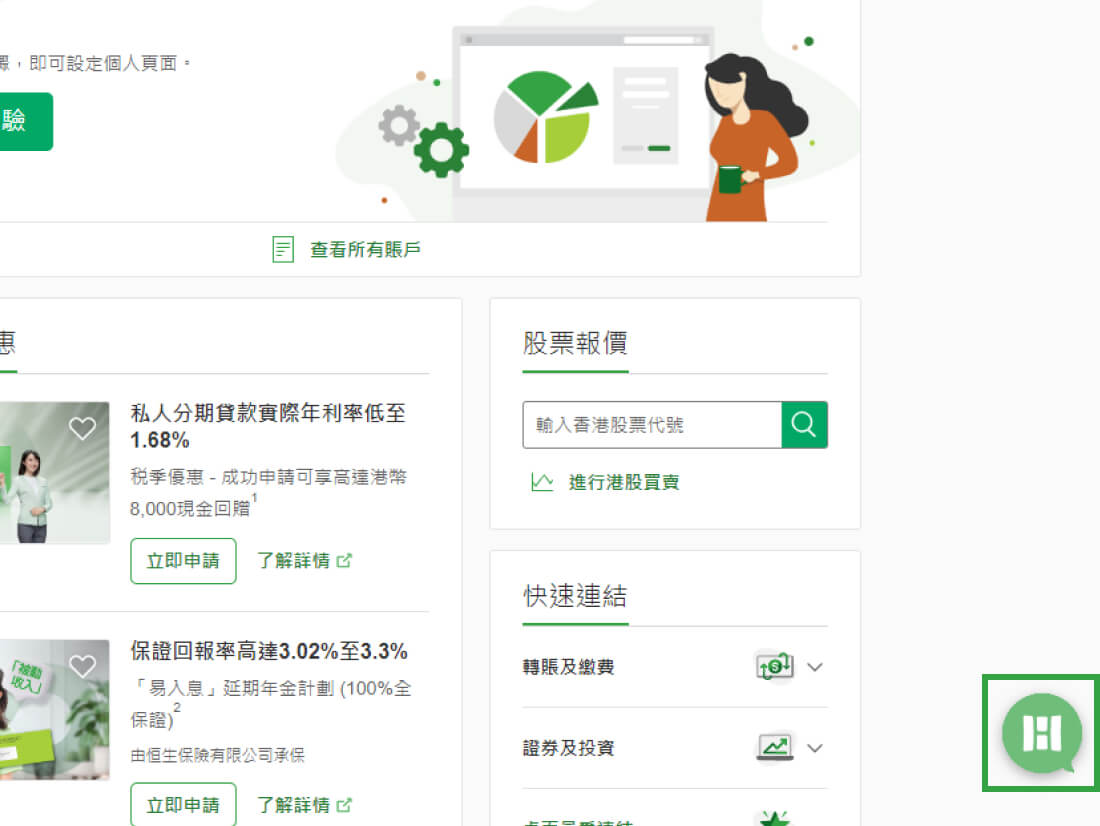The width and height of the screenshot is (1100, 826).
Task: Toggle favorite heart on annuity plan offer
Action: 82,666
